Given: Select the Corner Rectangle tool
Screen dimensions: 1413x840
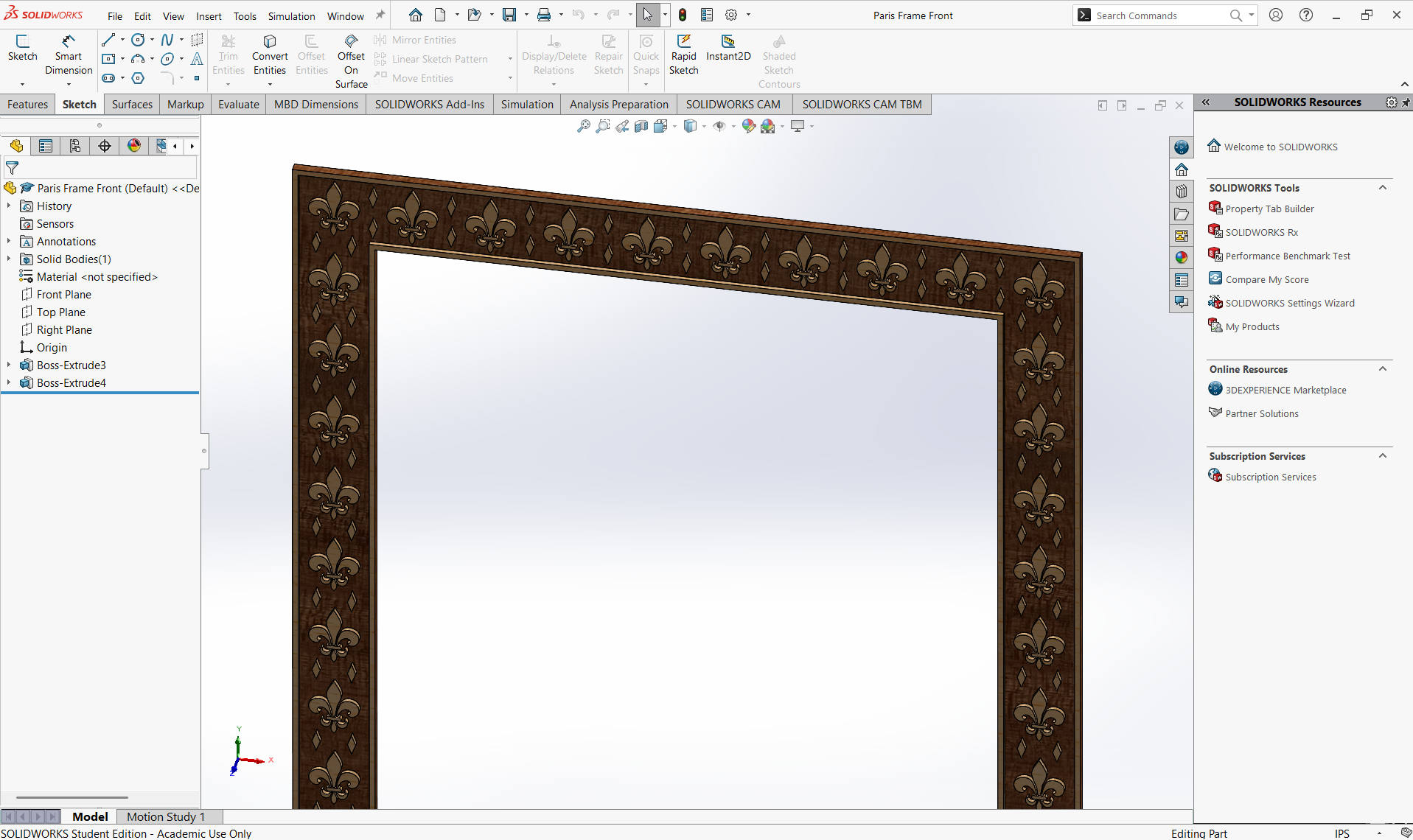Looking at the screenshot, I should [108, 59].
